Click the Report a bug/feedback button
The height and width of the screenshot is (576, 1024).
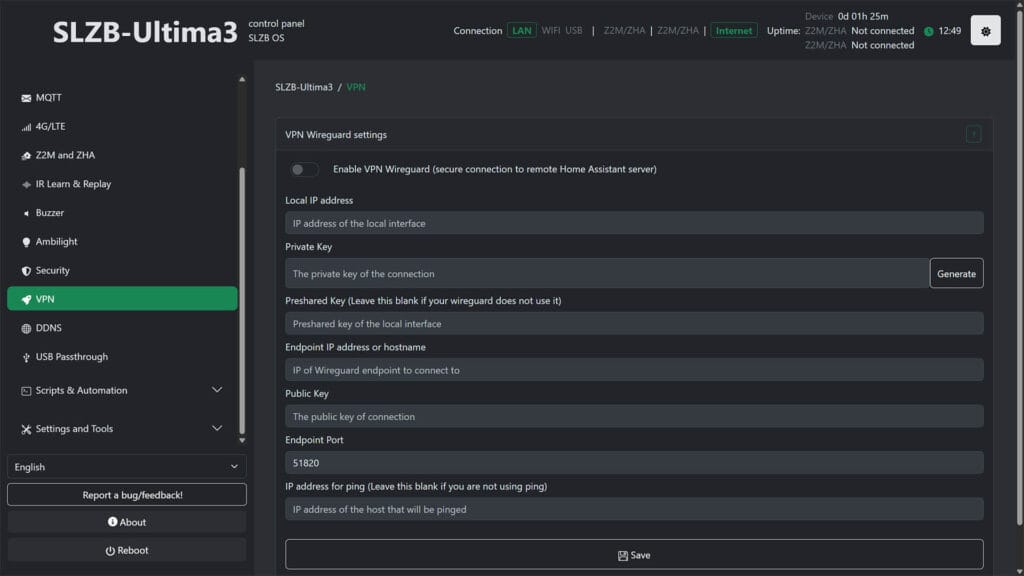(x=126, y=494)
